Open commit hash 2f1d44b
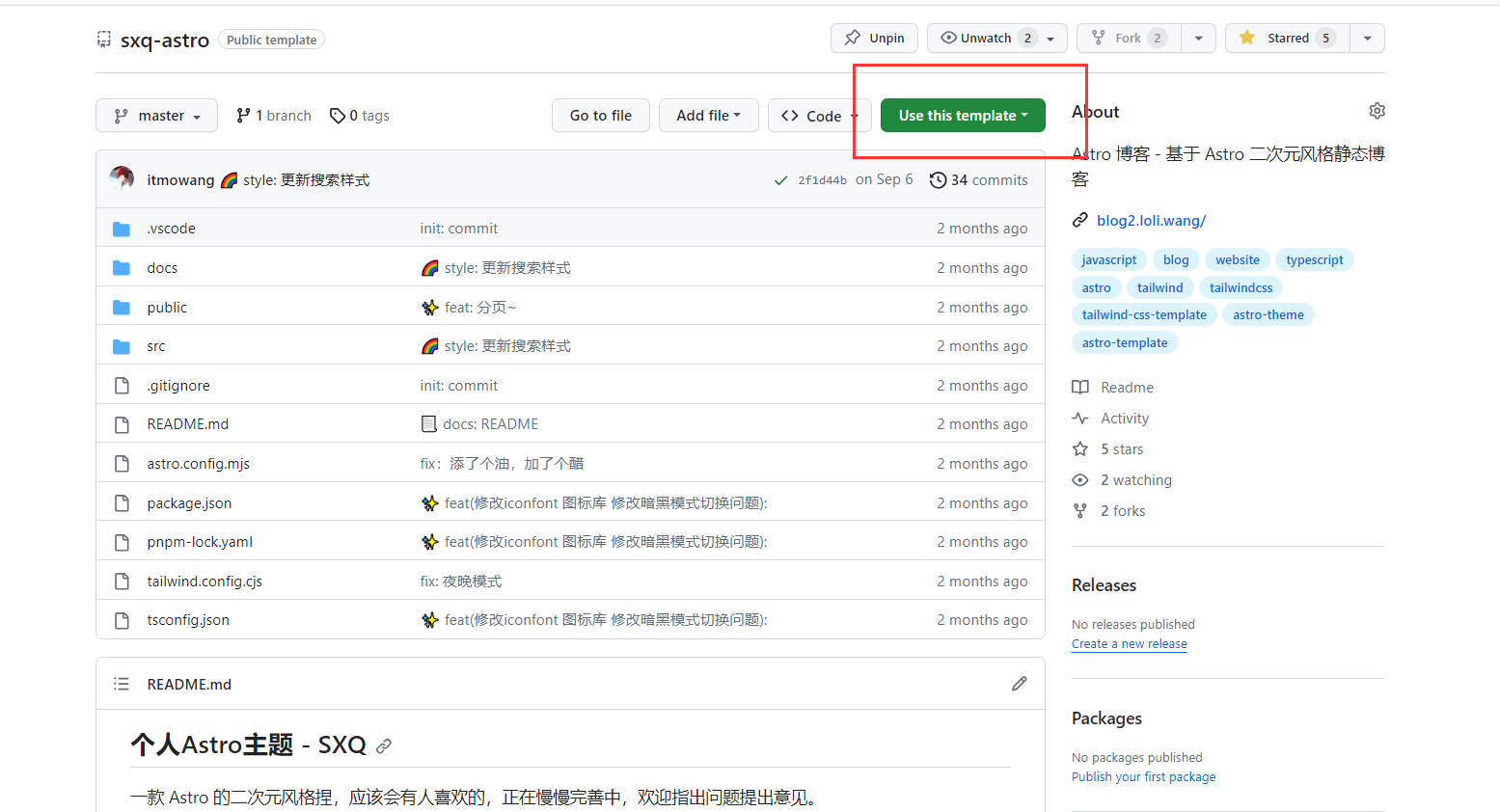 click(822, 180)
